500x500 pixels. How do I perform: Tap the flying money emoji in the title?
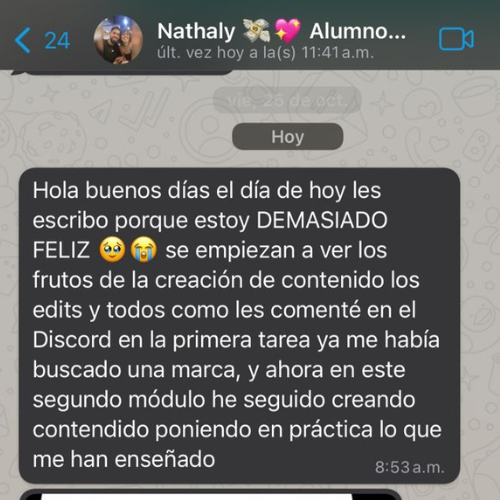click(256, 31)
